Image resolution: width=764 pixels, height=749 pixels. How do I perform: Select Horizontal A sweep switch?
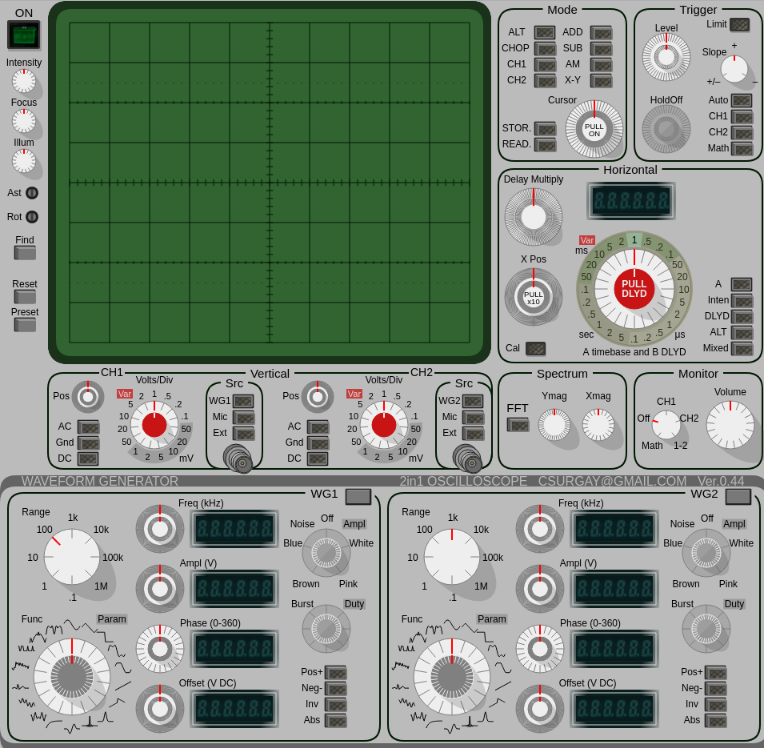pyautogui.click(x=742, y=284)
